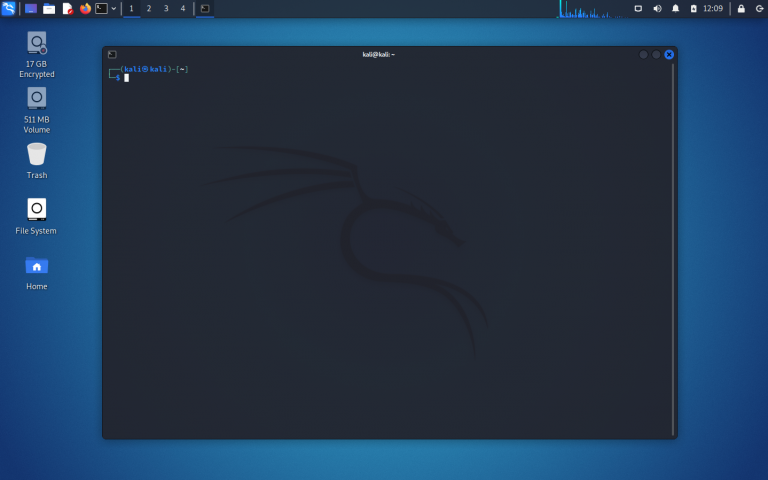Open terminal emulator launcher in panel
This screenshot has width=768, height=480.
coord(101,8)
